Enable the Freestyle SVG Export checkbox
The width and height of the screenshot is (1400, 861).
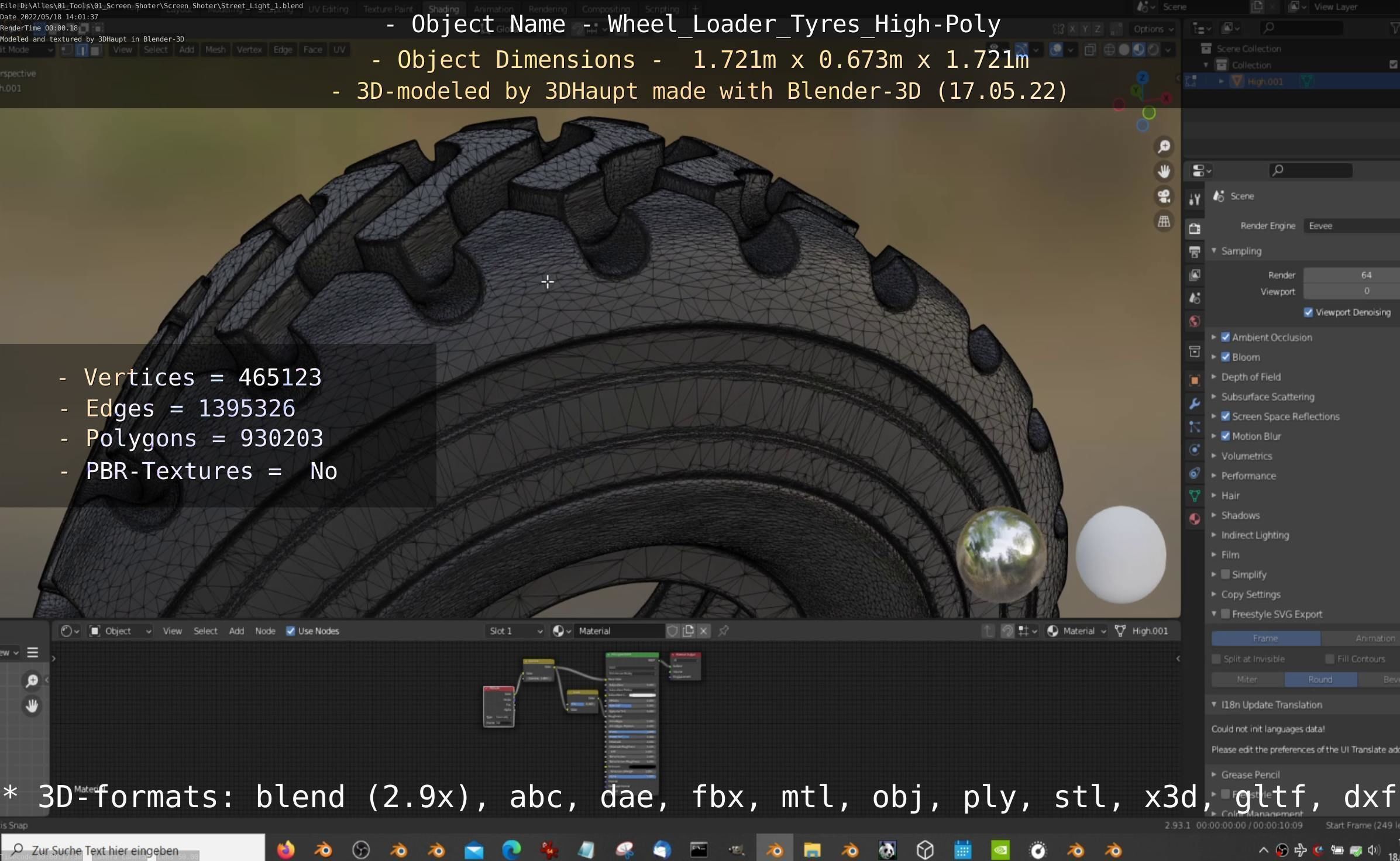point(1225,614)
